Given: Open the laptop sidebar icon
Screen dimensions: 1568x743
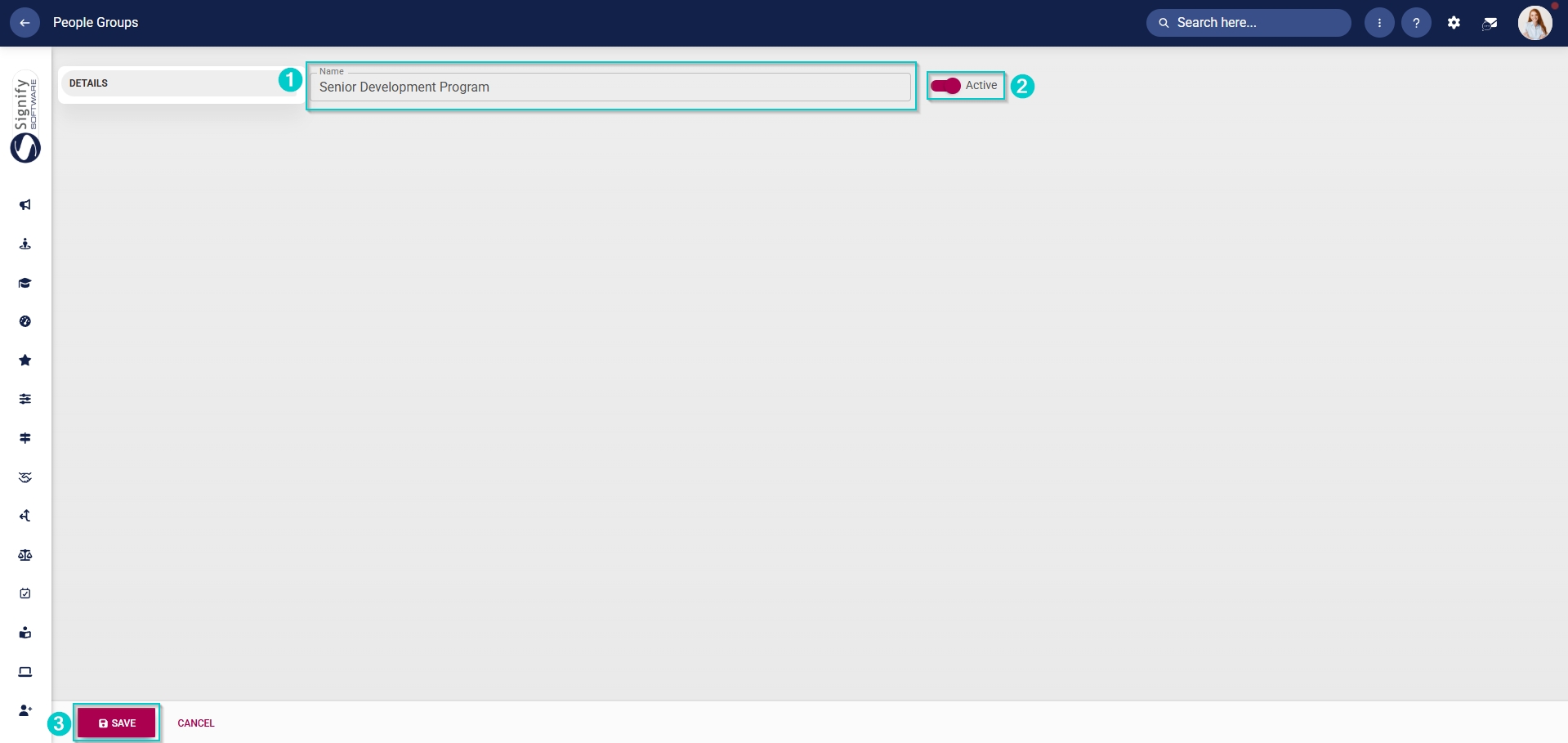Looking at the screenshot, I should coord(25,672).
